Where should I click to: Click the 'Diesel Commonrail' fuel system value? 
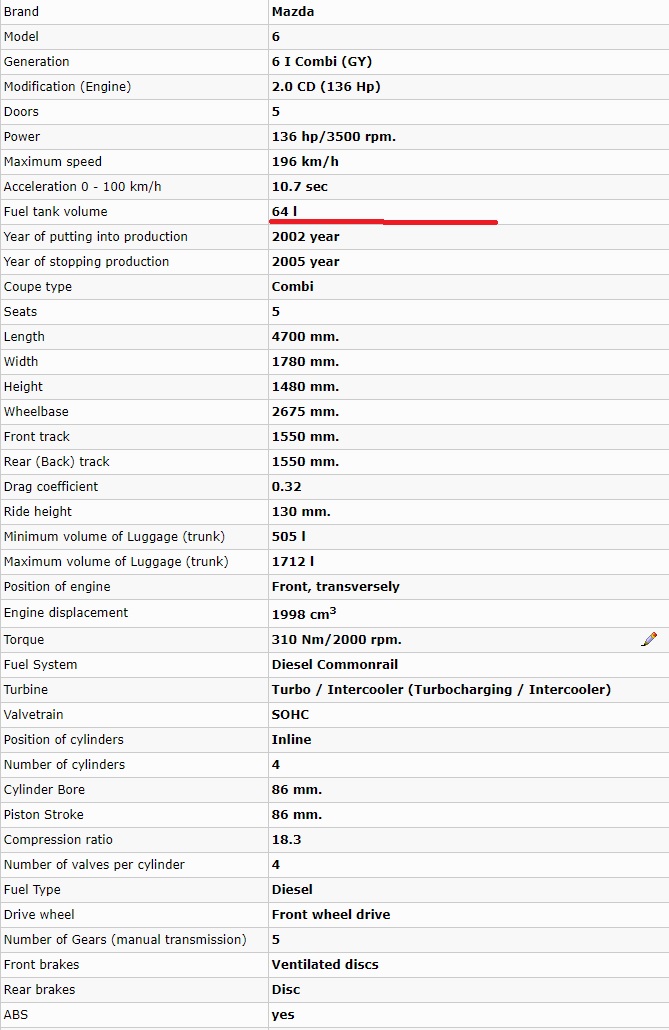click(x=334, y=664)
